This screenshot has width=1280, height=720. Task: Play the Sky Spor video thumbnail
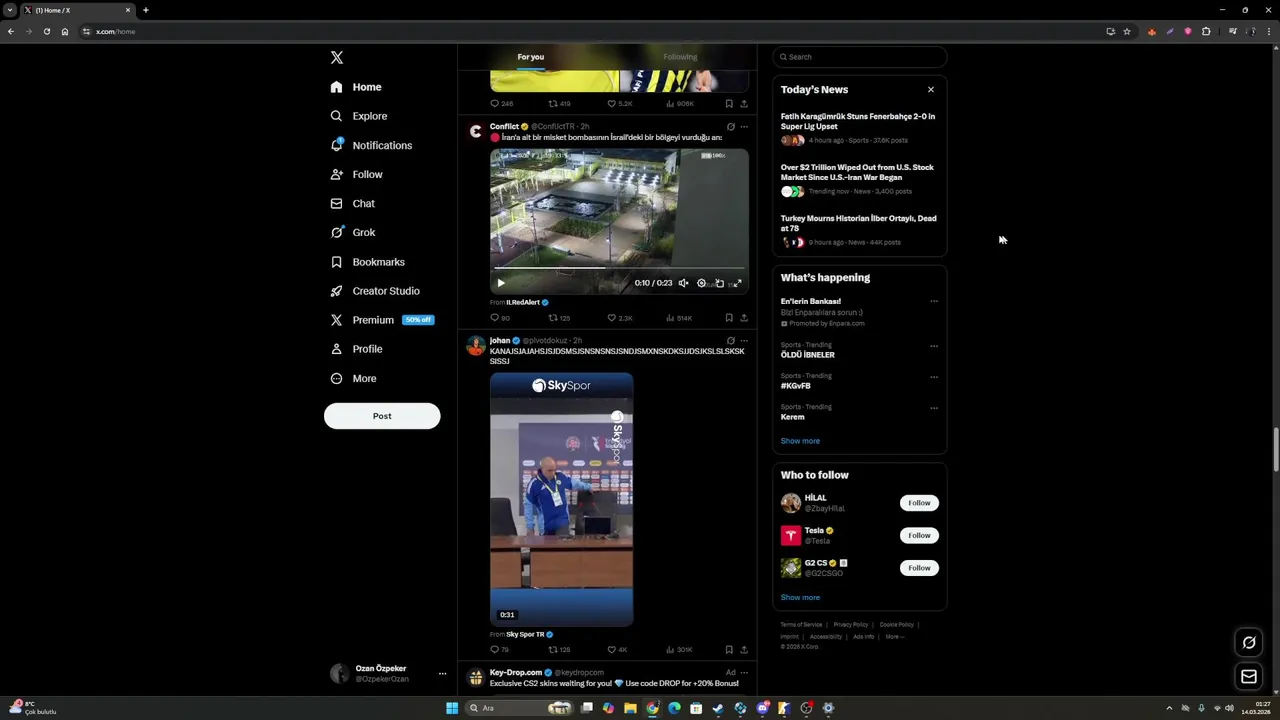[561, 499]
